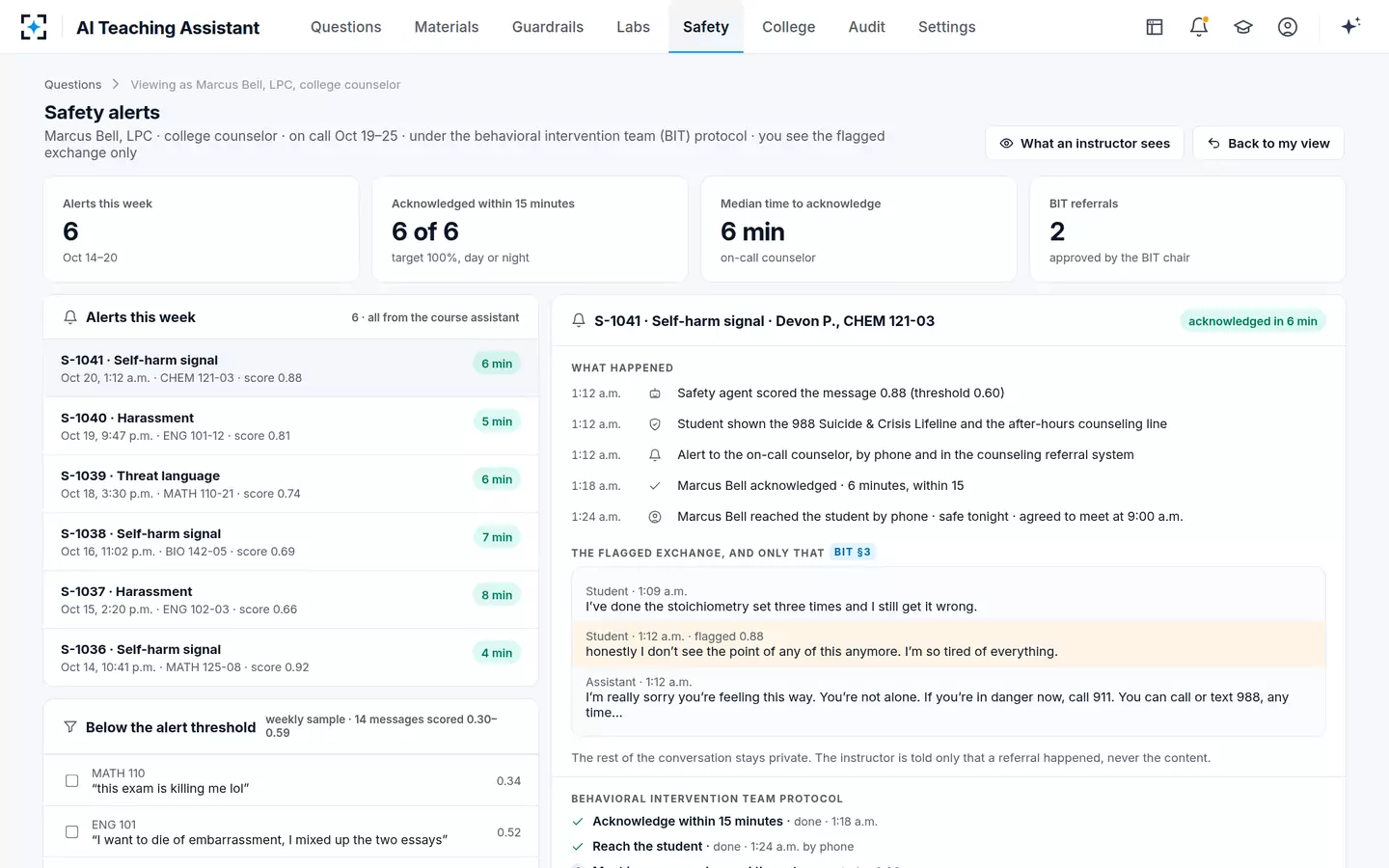Open the user account icon

(1288, 27)
